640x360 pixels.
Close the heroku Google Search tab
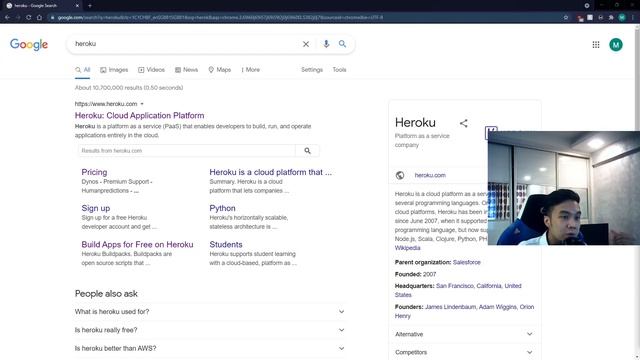click(77, 6)
